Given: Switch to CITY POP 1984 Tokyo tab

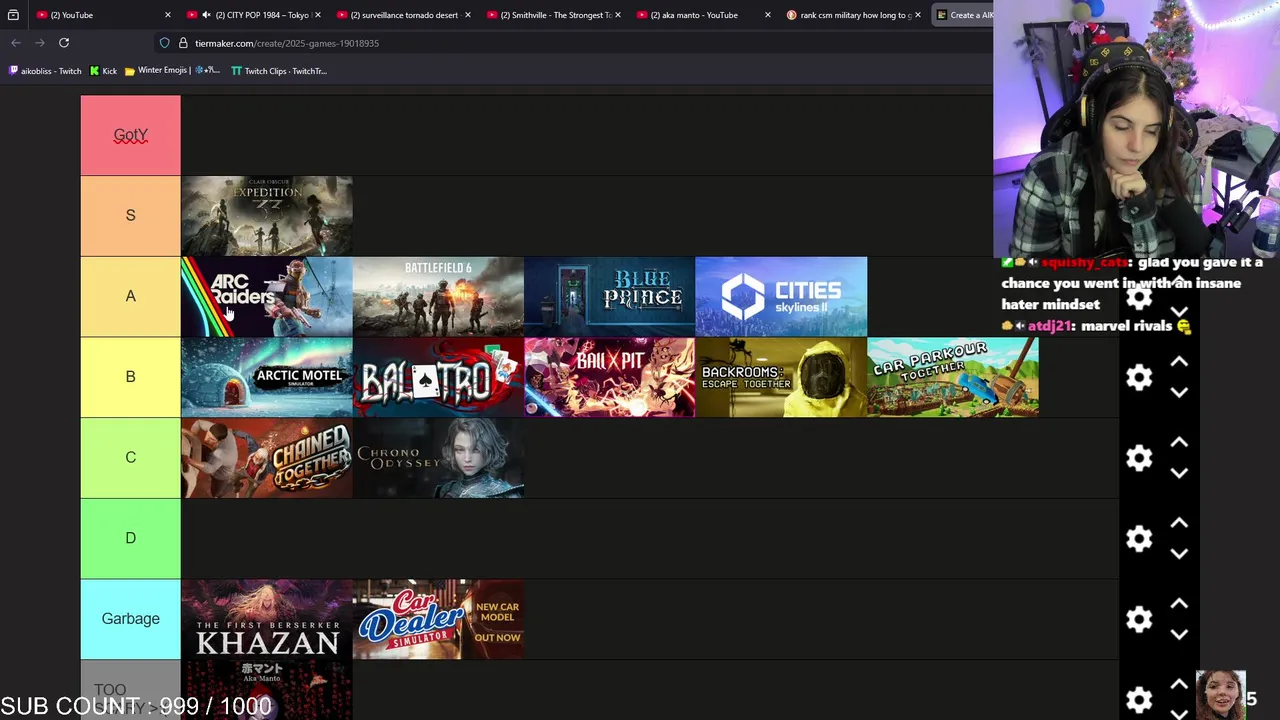Looking at the screenshot, I should (253, 15).
